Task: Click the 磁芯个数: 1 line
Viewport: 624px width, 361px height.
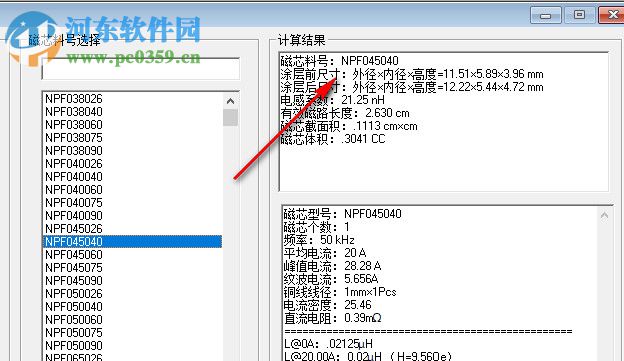Action: 317,227
